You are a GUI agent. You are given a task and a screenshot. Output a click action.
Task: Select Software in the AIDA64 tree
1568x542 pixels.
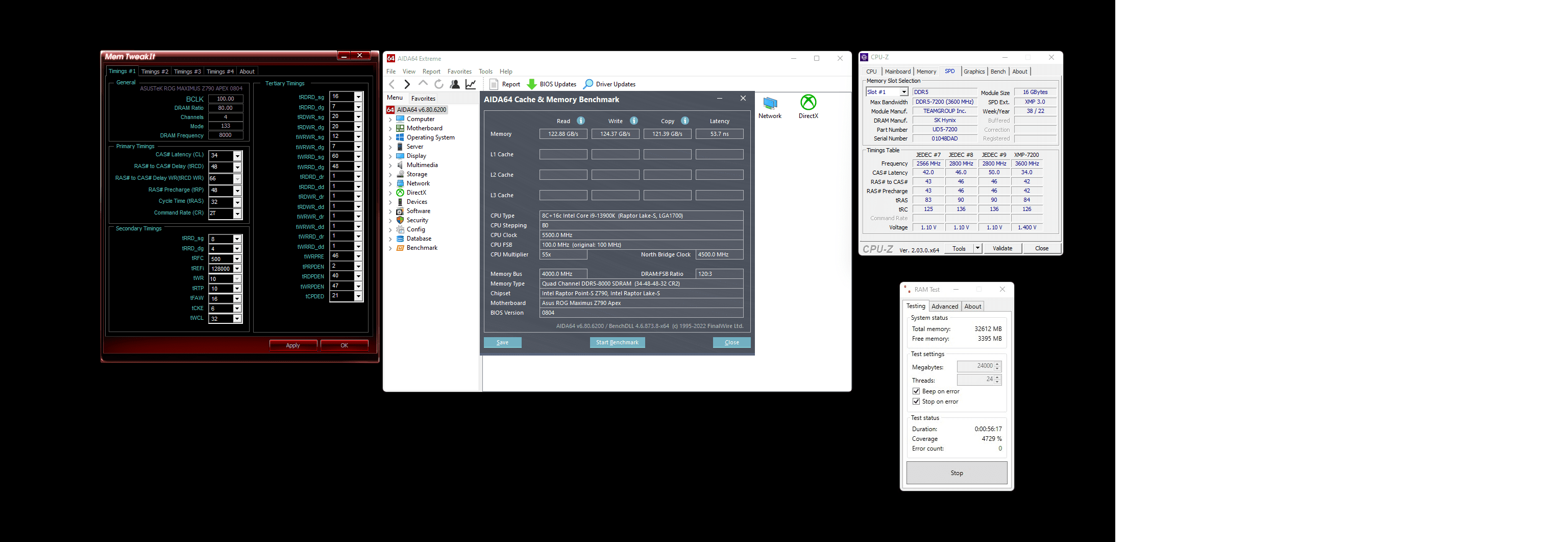click(x=418, y=210)
